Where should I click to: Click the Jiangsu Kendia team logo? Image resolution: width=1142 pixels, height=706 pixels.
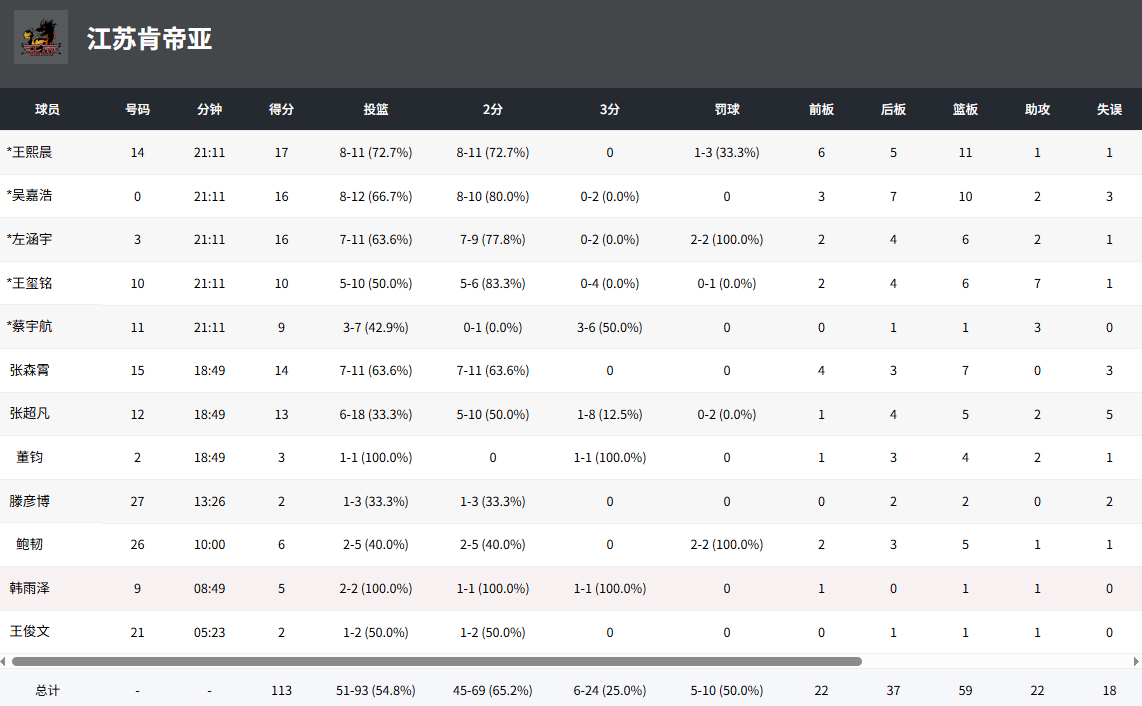coord(41,38)
